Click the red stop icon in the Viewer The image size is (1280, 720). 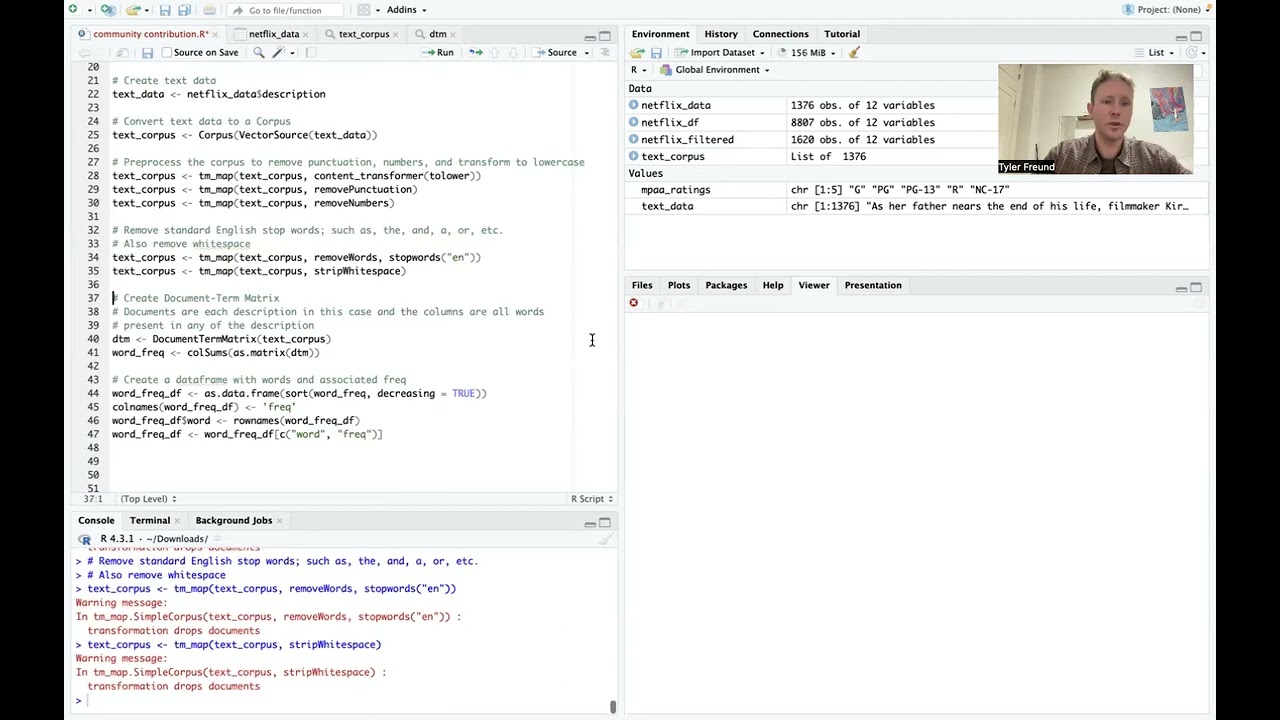(633, 303)
